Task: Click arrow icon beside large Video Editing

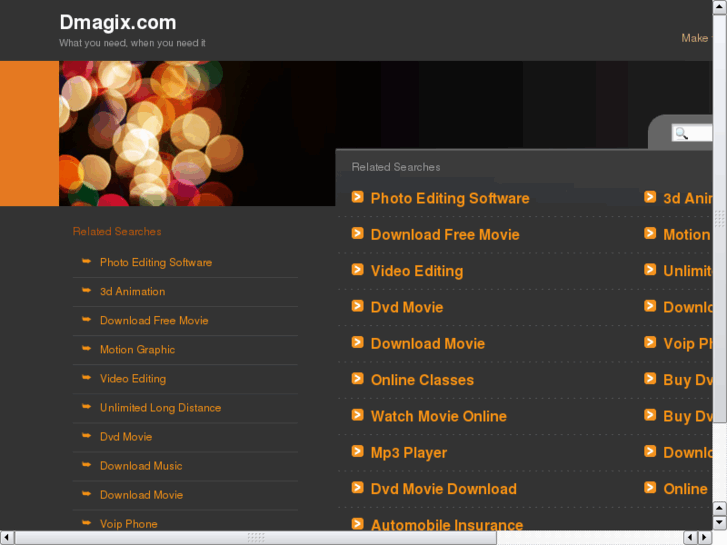Action: pyautogui.click(x=357, y=269)
